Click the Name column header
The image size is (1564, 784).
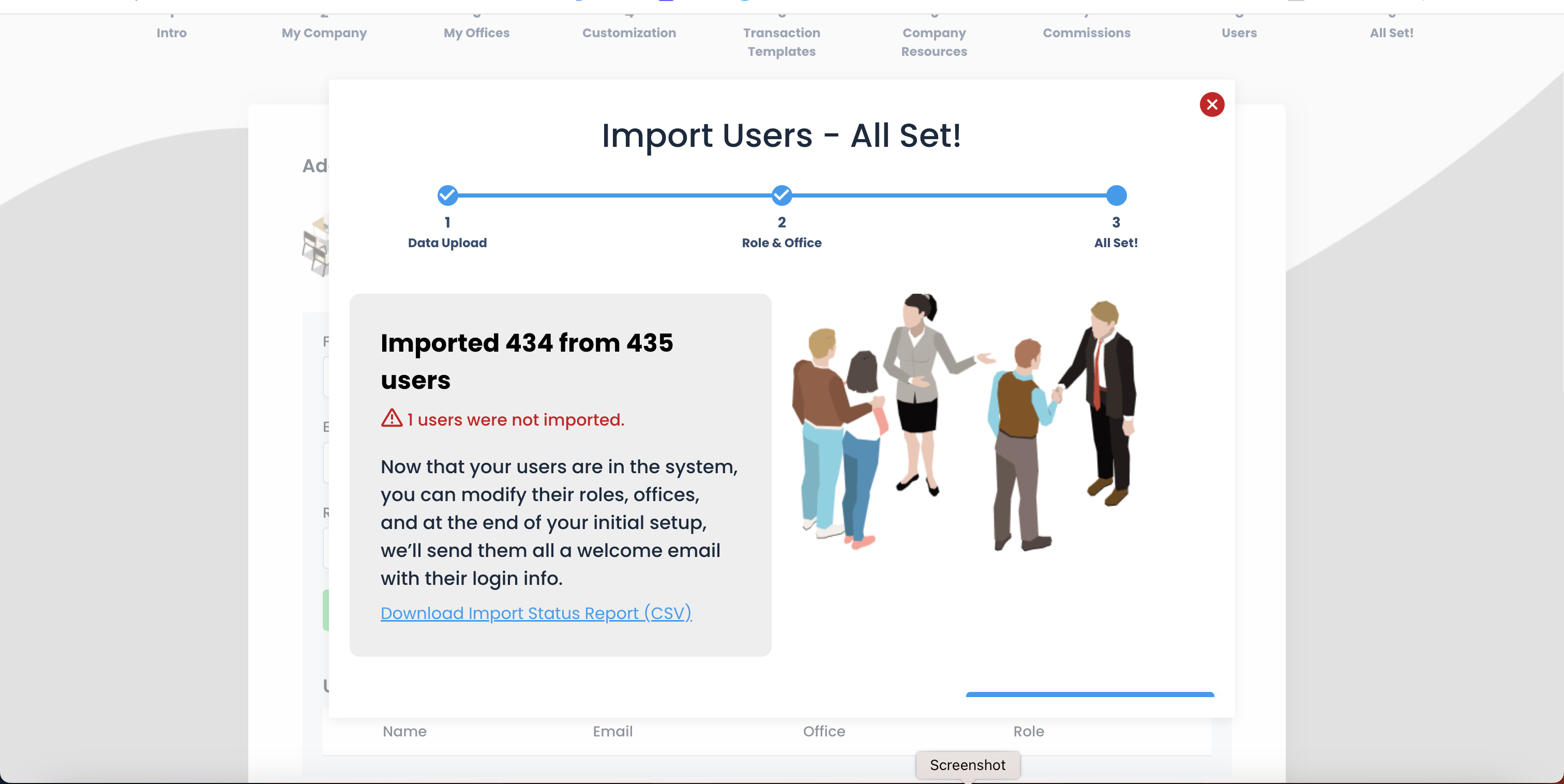click(x=404, y=731)
